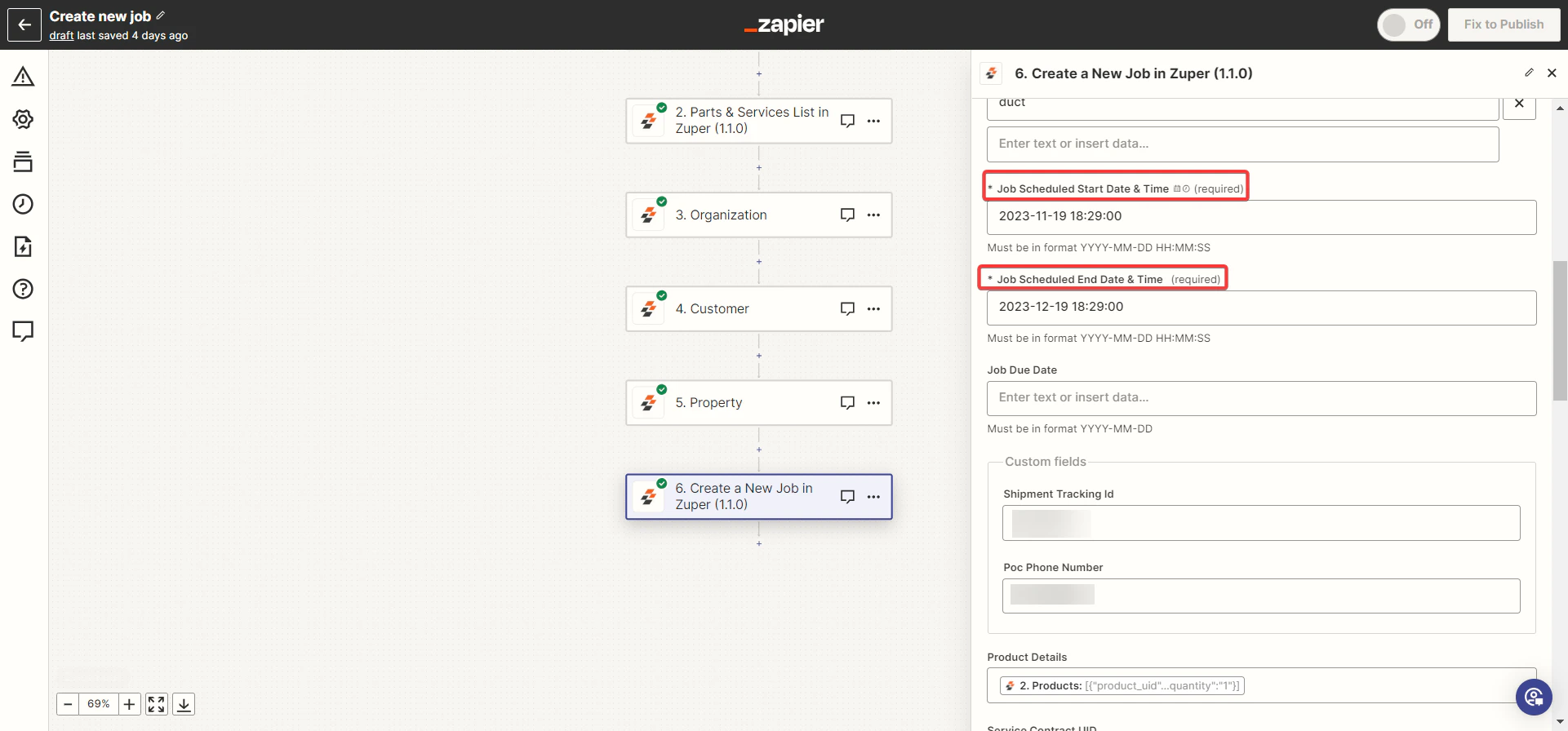
Task: Close the step 6 editor panel
Action: pyautogui.click(x=1552, y=73)
